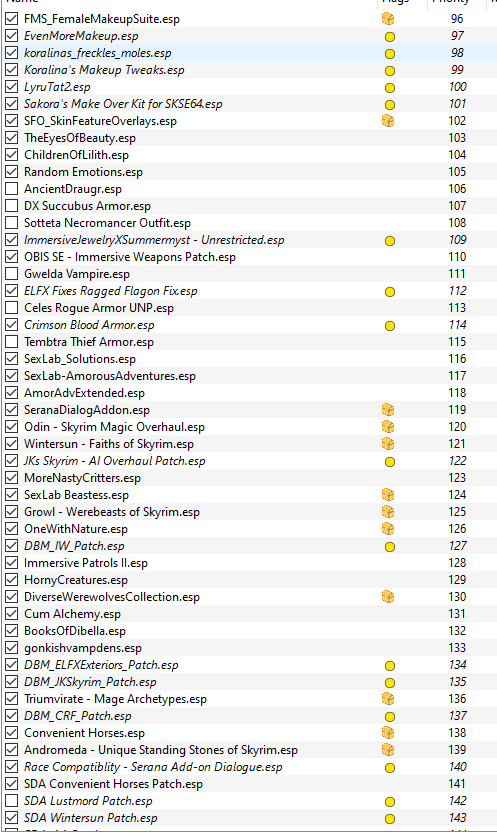
Task: Click the yellow flag for Koralina's Makeup Tweaks.esp
Action: 390,71
